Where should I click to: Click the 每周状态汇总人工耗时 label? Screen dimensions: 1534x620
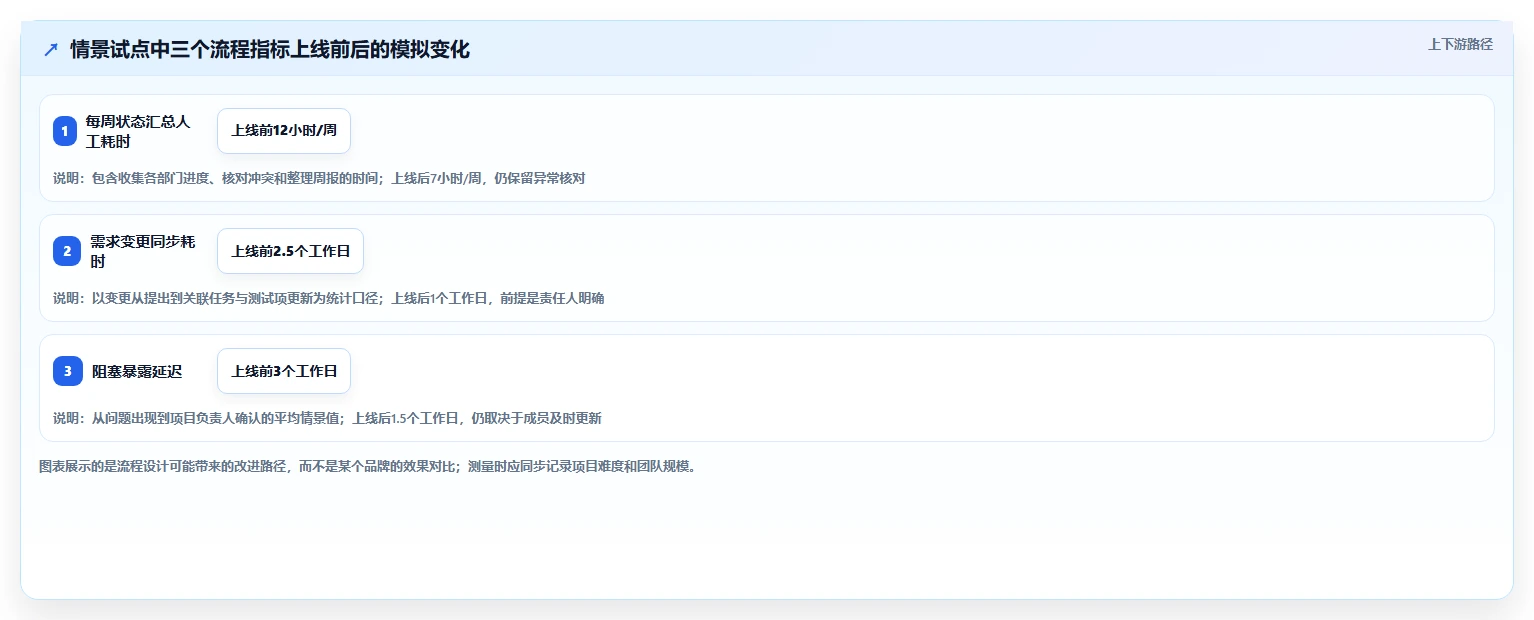[137, 131]
